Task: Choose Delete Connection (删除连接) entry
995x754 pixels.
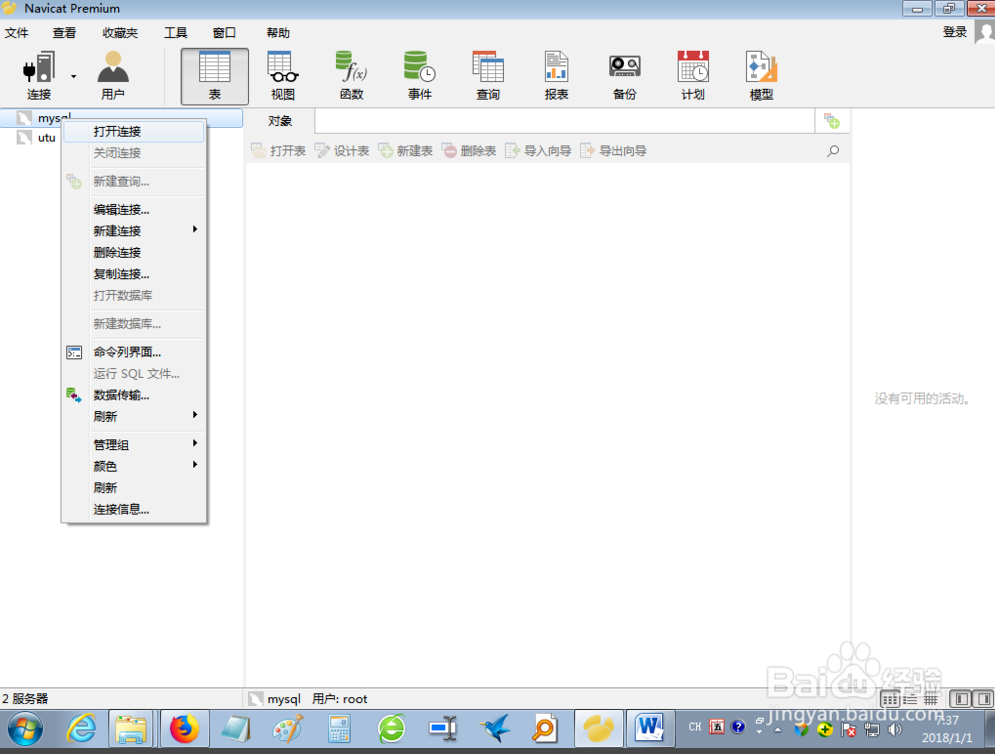Action: tap(134, 253)
